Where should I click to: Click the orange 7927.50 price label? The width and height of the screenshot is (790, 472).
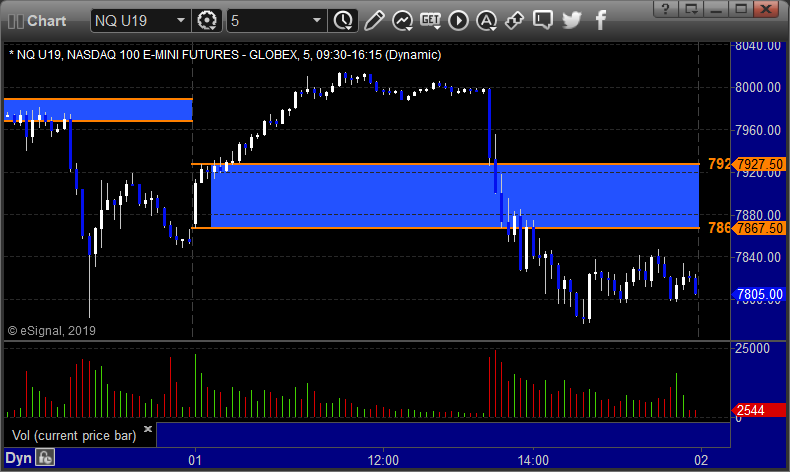[x=760, y=164]
